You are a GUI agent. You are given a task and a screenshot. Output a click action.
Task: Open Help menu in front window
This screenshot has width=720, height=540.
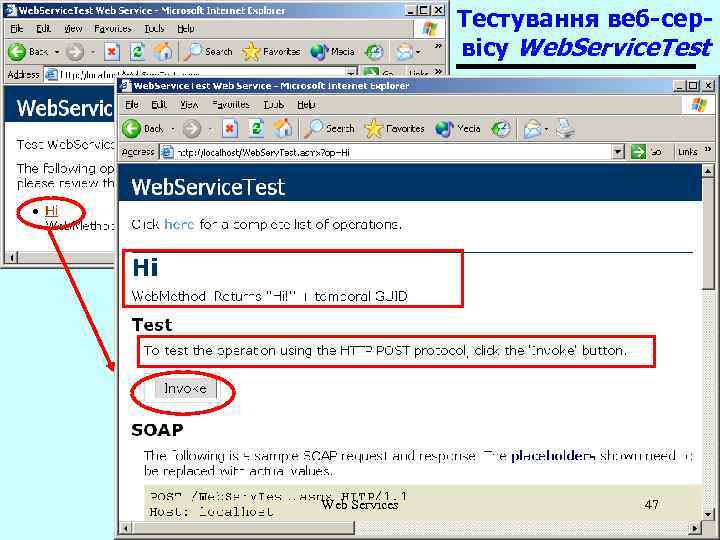(x=306, y=105)
